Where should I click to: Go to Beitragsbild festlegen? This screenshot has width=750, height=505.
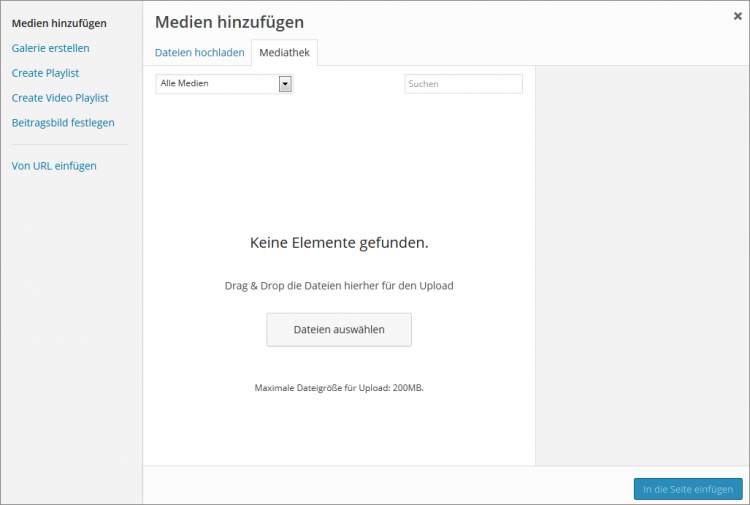click(63, 123)
